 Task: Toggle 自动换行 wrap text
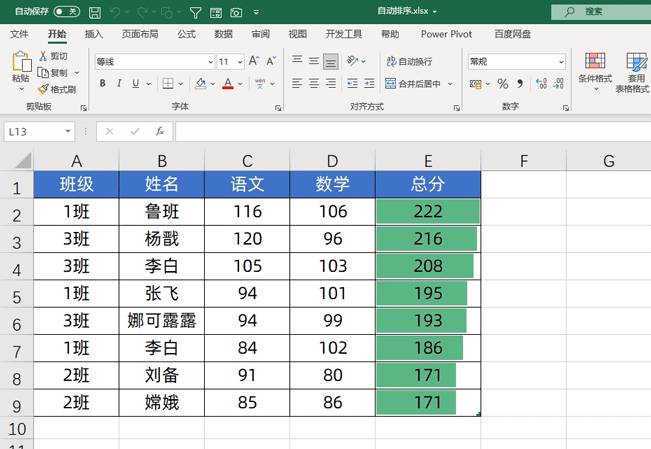(x=409, y=61)
